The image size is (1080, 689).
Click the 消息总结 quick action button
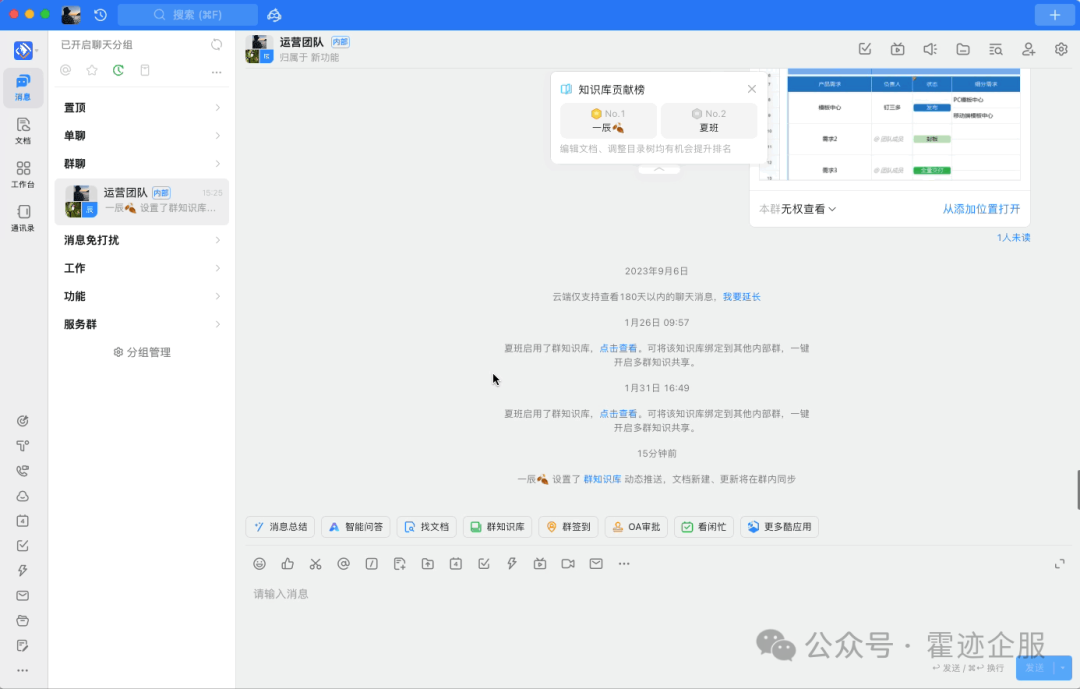click(280, 527)
